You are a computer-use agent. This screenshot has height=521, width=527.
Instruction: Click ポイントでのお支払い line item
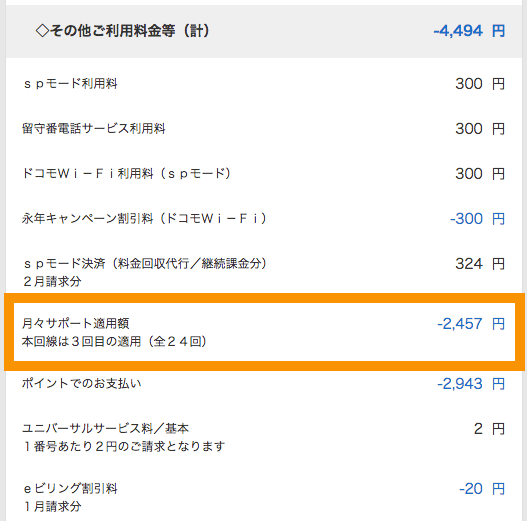[x=81, y=383]
